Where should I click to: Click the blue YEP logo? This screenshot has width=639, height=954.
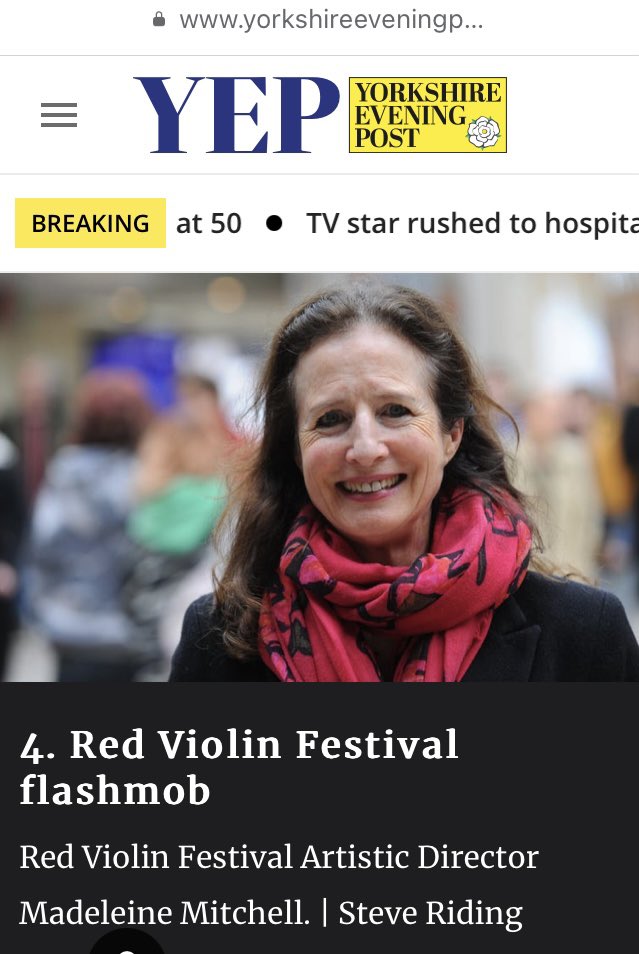[x=237, y=115]
